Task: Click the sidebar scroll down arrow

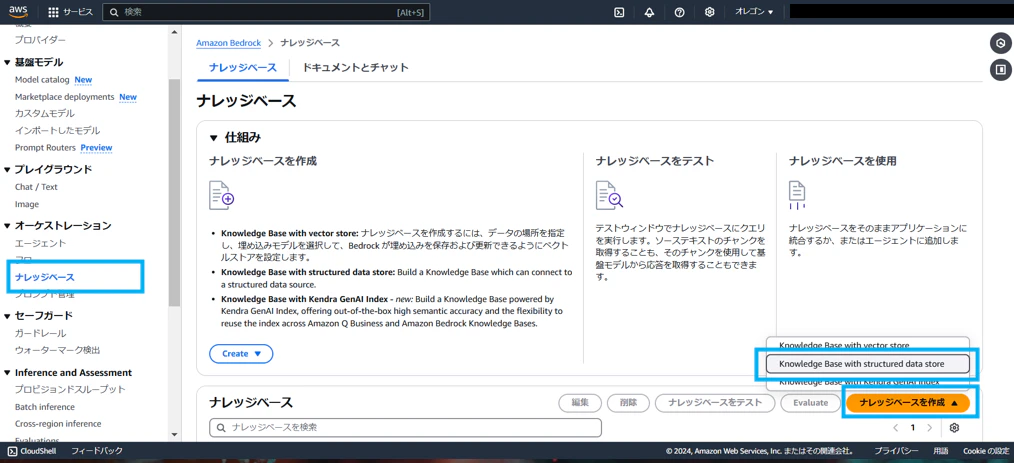Action: pyautogui.click(x=174, y=435)
